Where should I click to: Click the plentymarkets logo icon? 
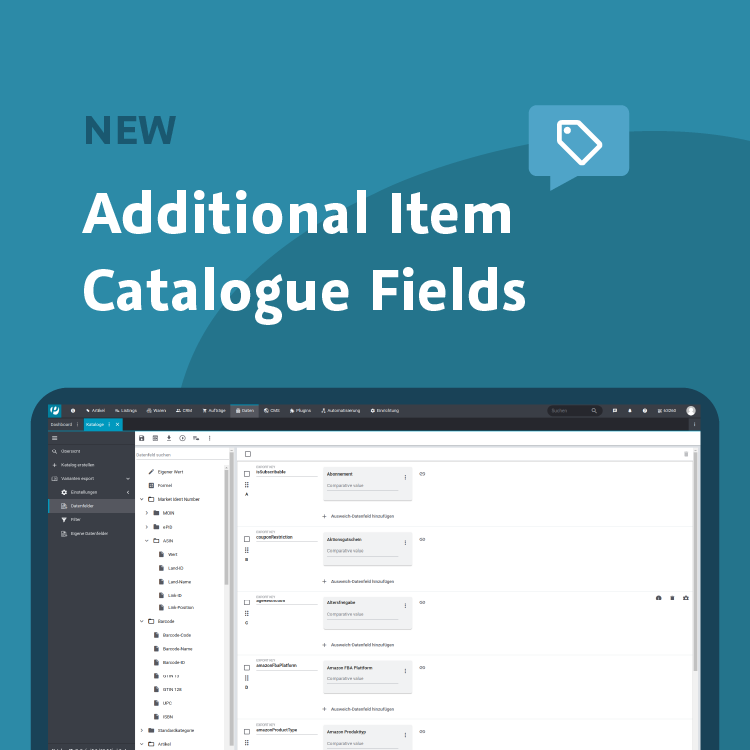(x=55, y=410)
